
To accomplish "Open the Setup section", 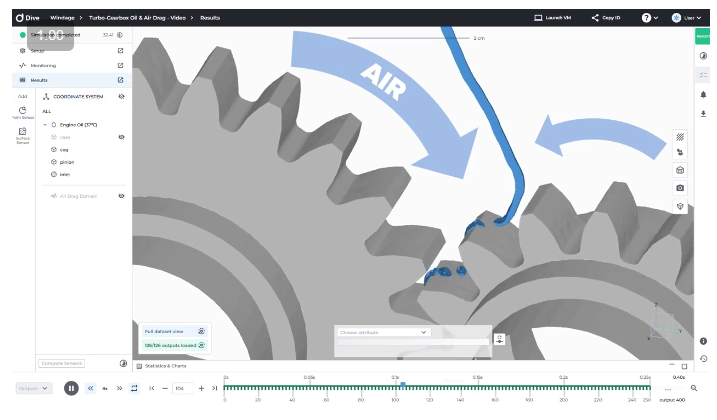I will coord(37,51).
